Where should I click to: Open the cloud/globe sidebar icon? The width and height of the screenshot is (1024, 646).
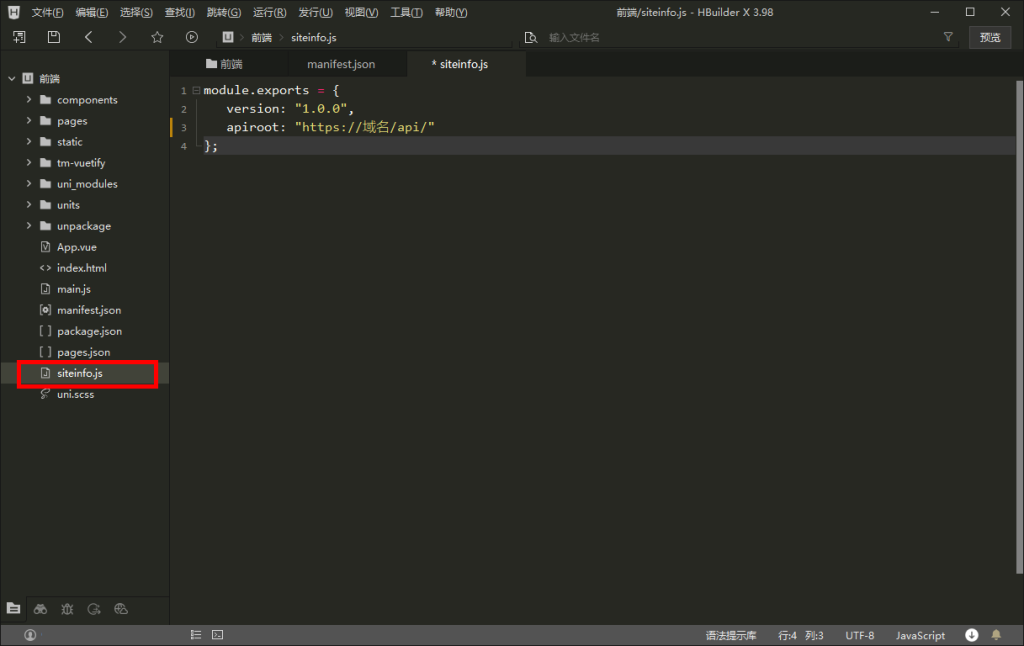pyautogui.click(x=121, y=609)
